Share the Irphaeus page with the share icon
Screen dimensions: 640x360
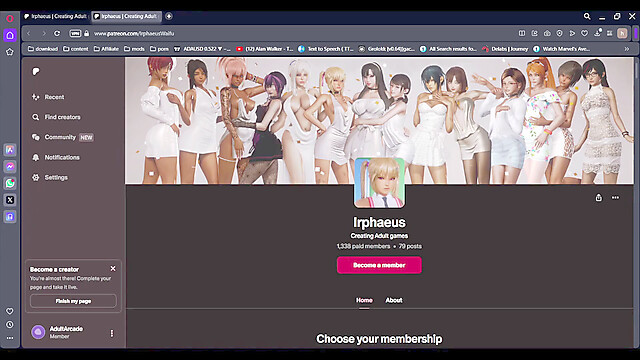(598, 198)
